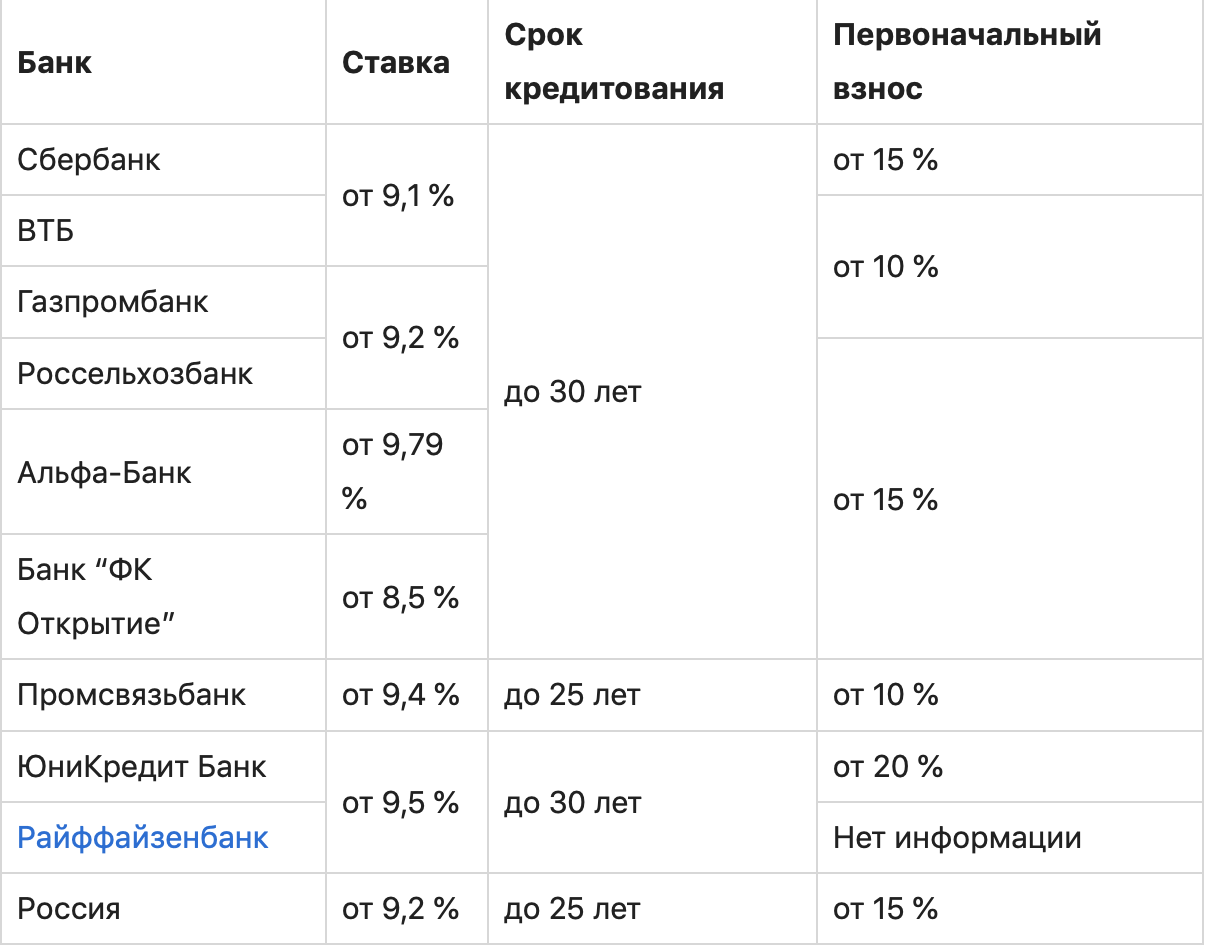Click the ЮниКредит Банк cell
Viewport: 1206px width, 946px height.
142,766
